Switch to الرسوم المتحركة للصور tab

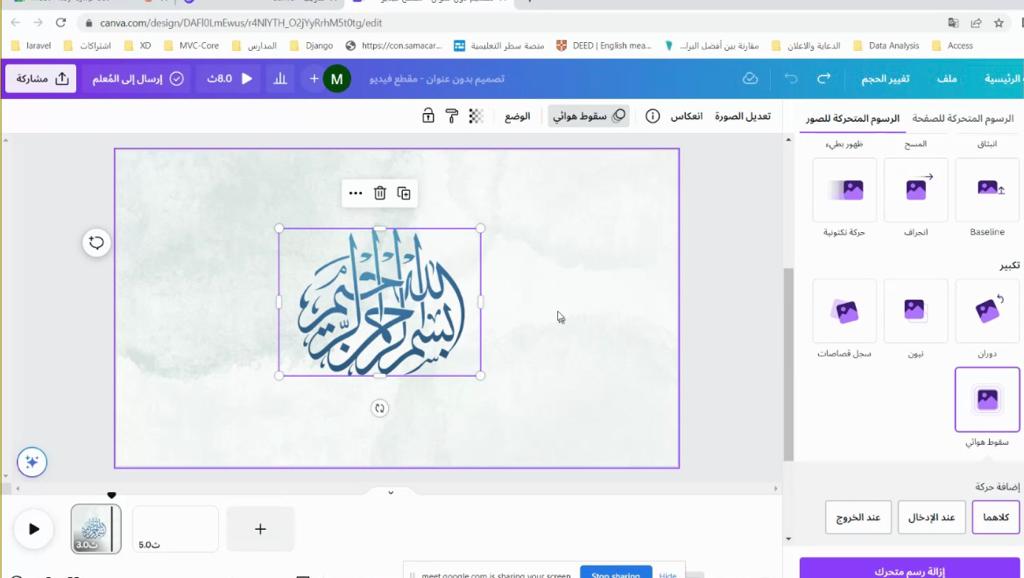852,118
